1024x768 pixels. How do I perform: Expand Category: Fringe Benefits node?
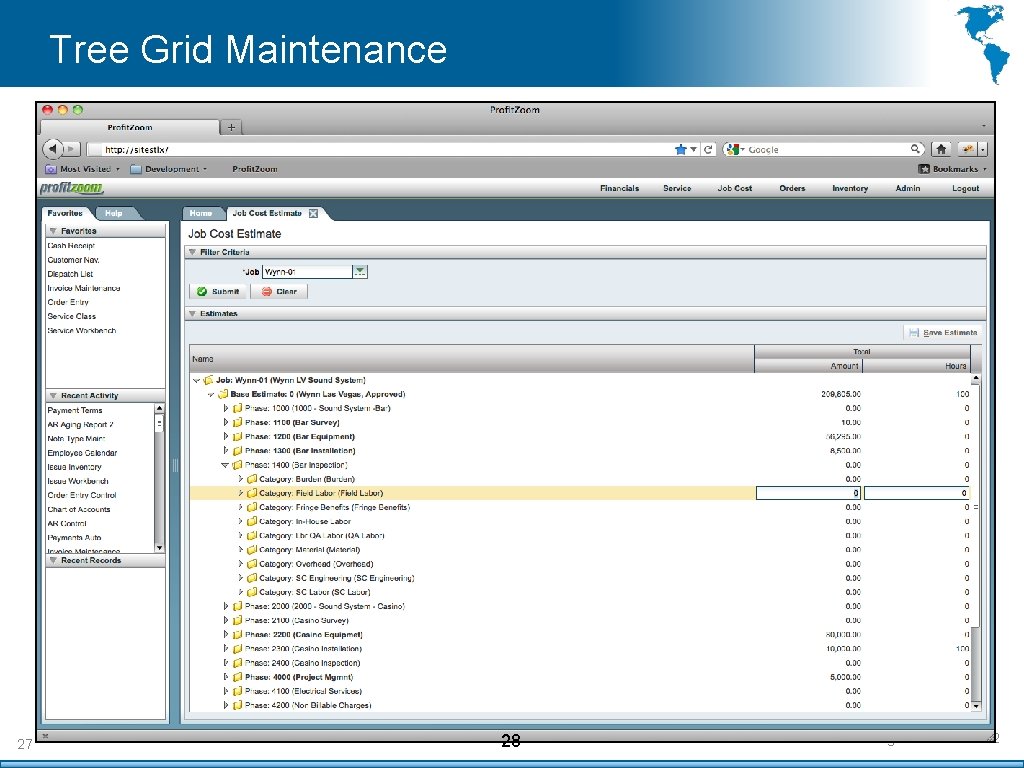coord(240,507)
